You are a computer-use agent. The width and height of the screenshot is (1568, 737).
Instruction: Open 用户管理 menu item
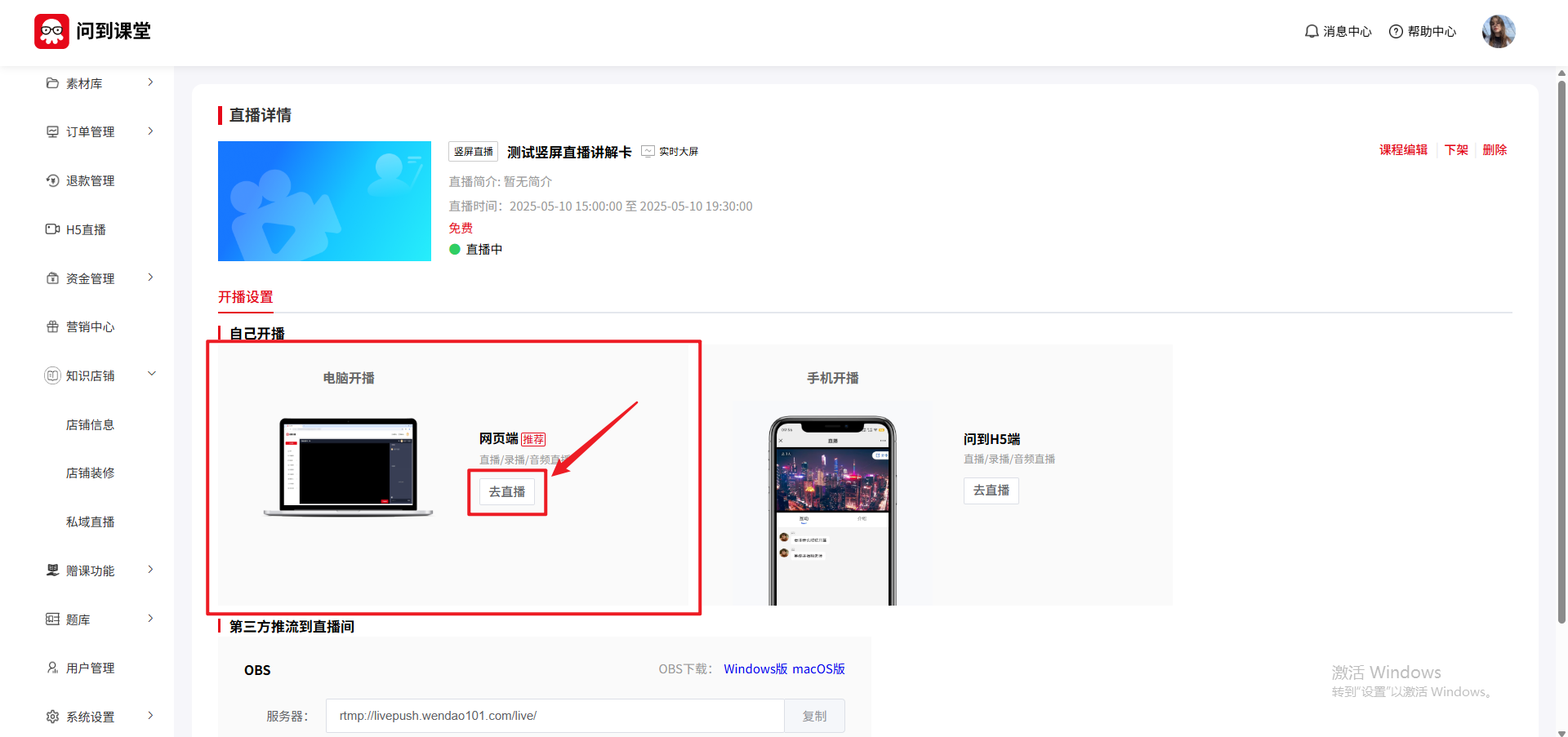[x=90, y=668]
